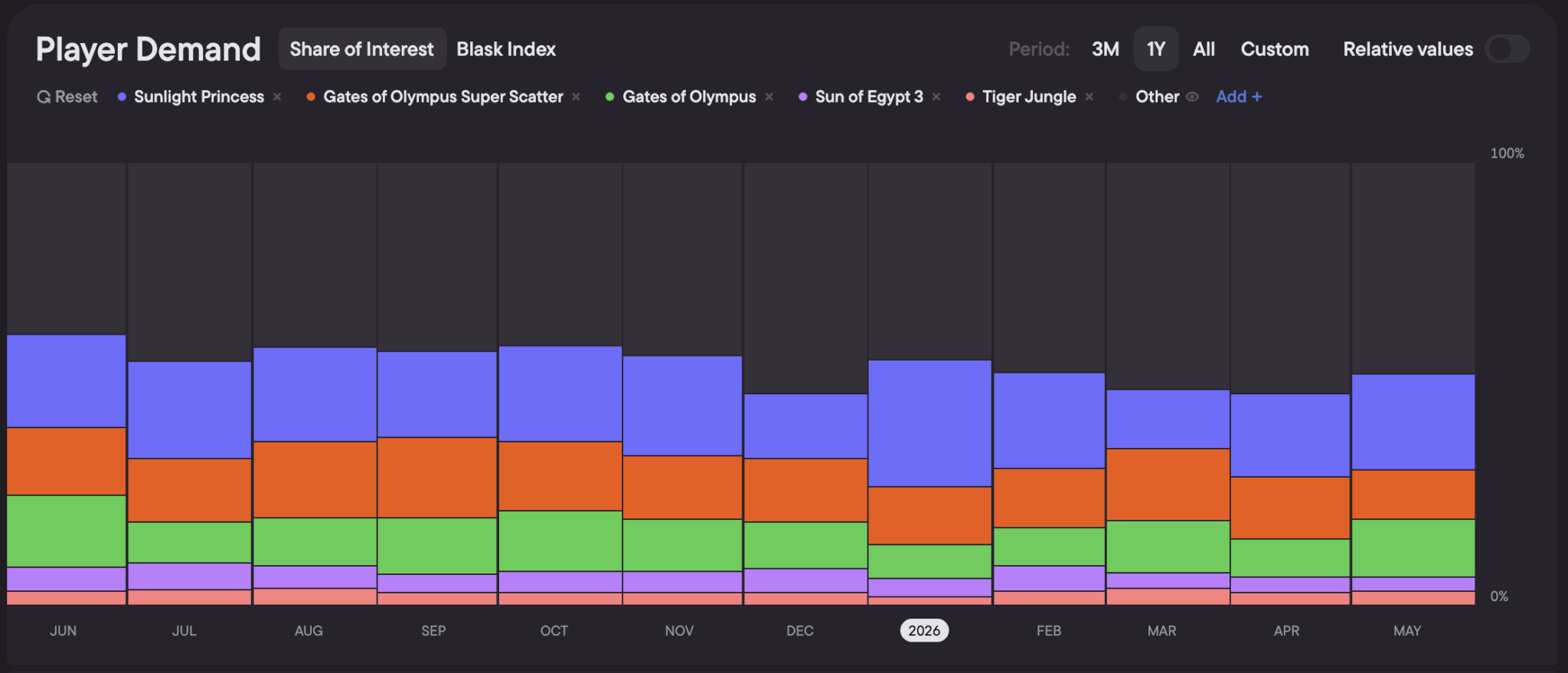This screenshot has height=673, width=1568.
Task: Click the Tiger Jungle legend label
Action: [x=1029, y=96]
